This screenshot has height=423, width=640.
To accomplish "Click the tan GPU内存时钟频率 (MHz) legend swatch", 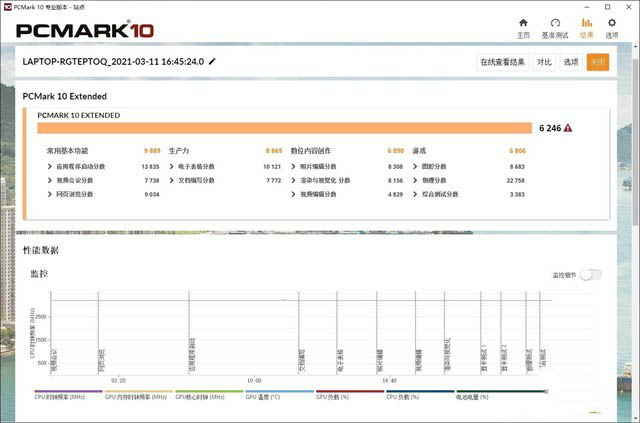I will (x=139, y=391).
